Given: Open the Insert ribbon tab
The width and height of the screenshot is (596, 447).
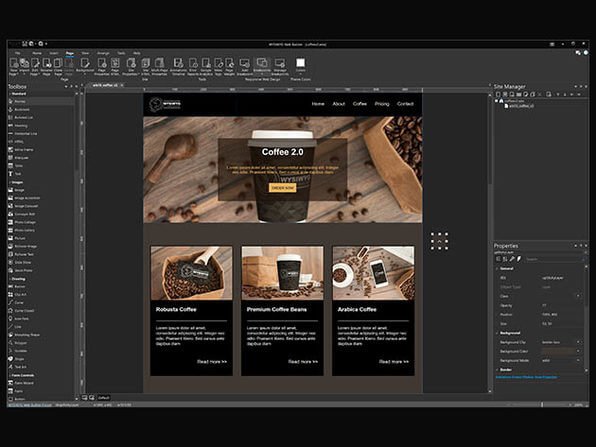Looking at the screenshot, I should pyautogui.click(x=54, y=53).
